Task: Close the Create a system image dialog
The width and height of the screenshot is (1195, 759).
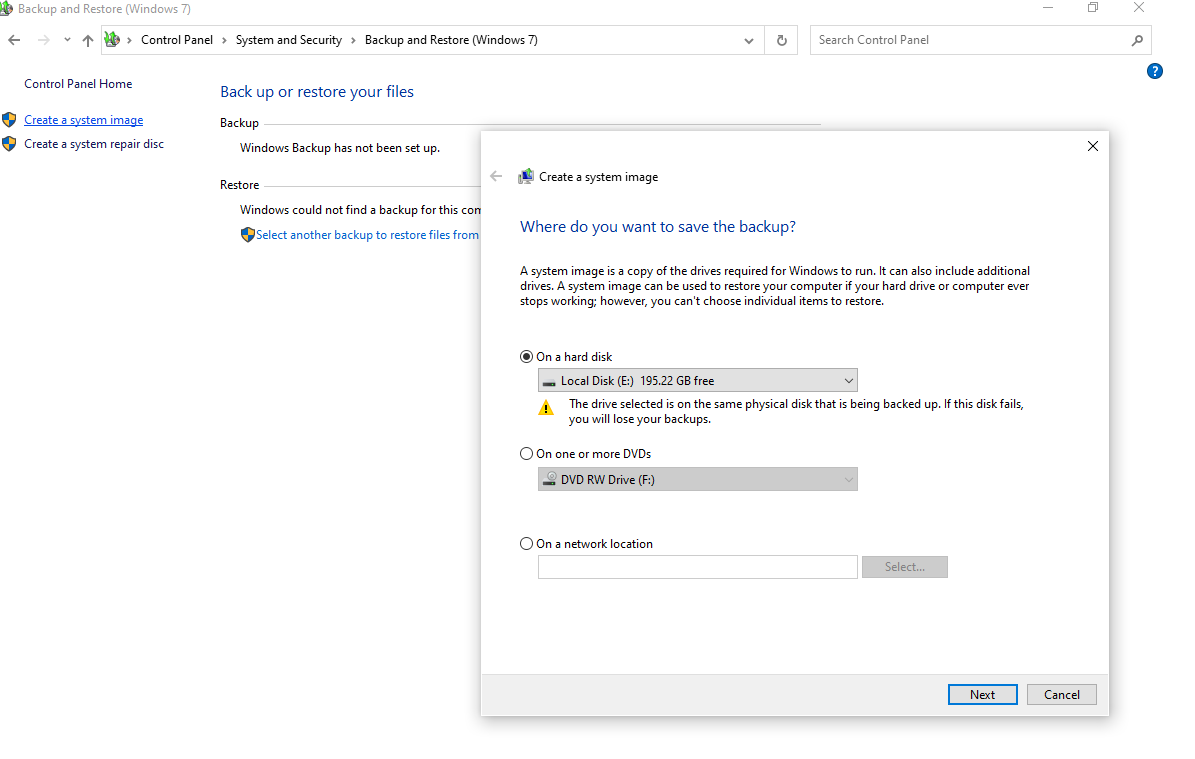Action: tap(1092, 146)
